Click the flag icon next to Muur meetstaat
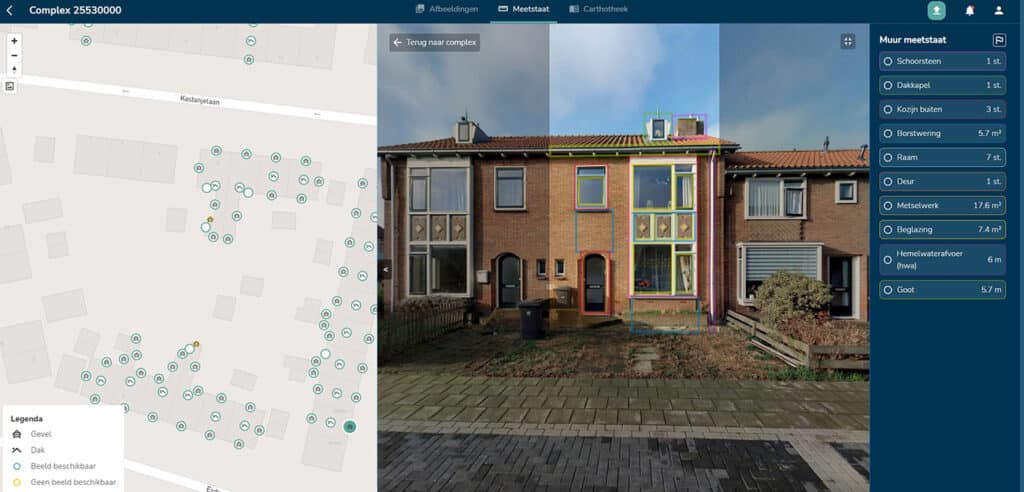The height and width of the screenshot is (492, 1024). (x=998, y=40)
